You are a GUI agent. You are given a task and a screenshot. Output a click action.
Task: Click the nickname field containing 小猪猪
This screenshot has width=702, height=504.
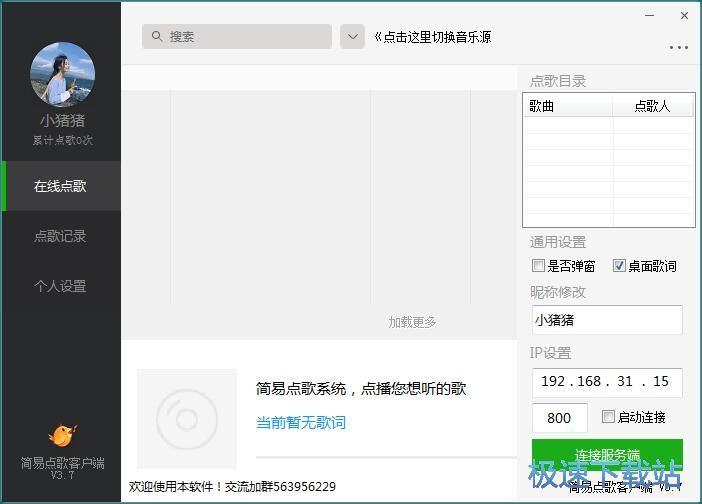click(607, 320)
